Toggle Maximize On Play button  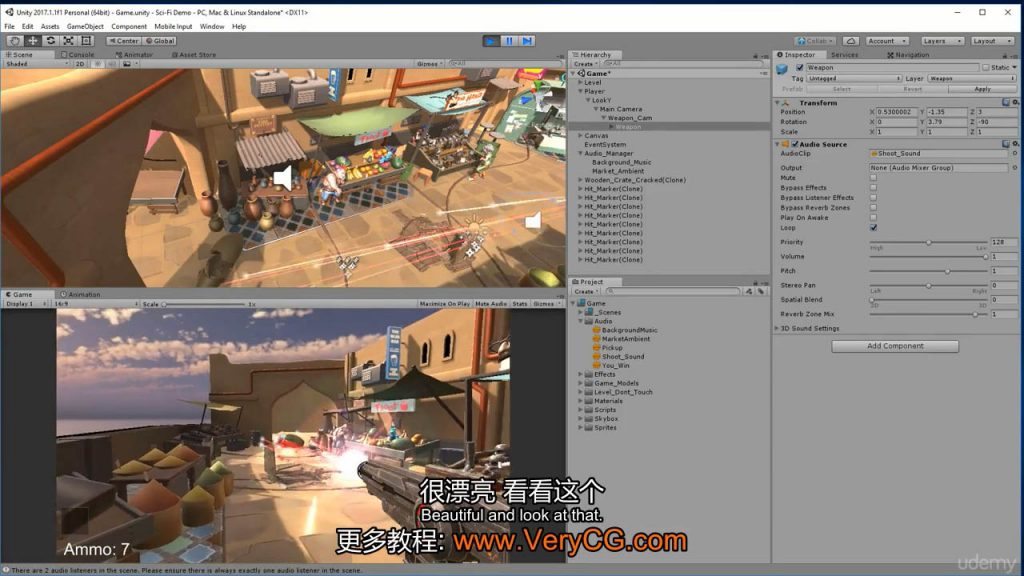coord(444,304)
